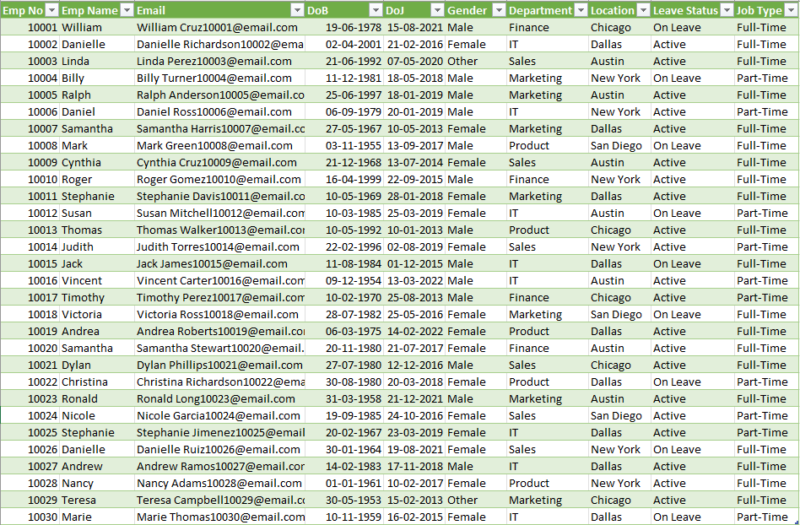The width and height of the screenshot is (800, 525).
Task: Select email cell William Cruz10001@email.com
Action: [220, 28]
